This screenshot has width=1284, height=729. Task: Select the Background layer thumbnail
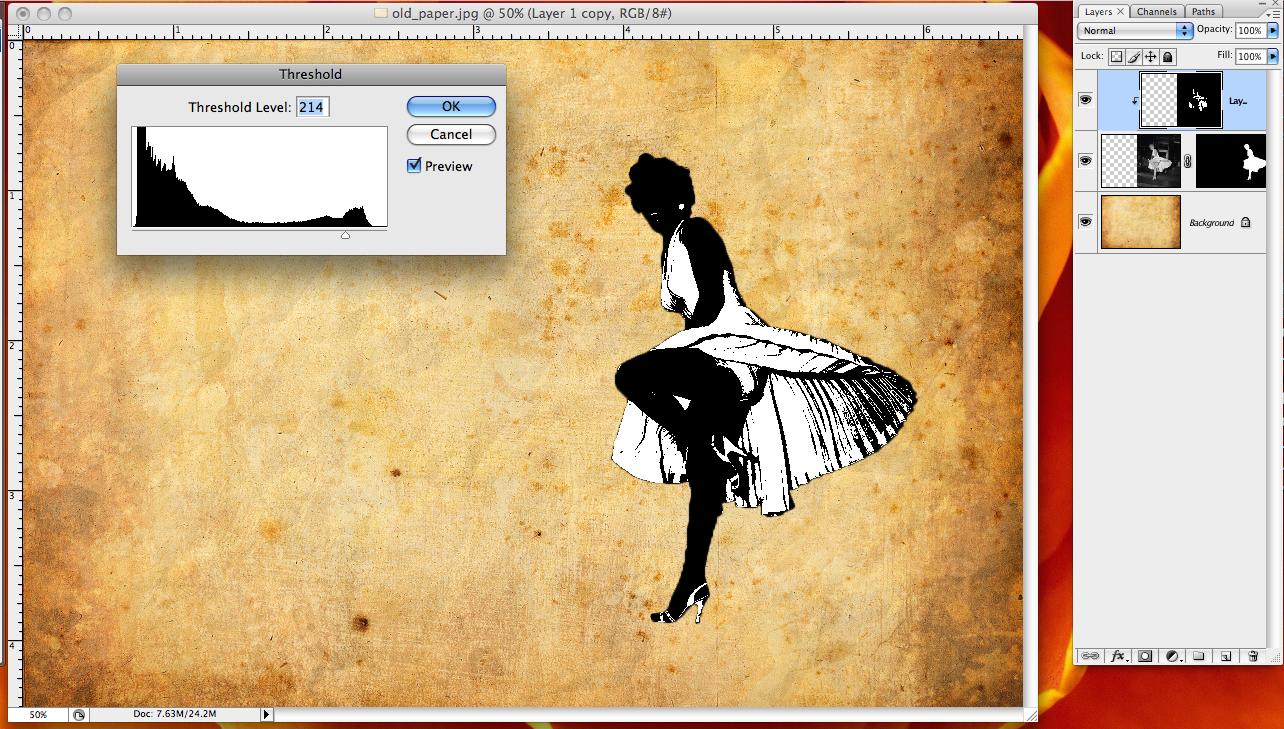(1140, 222)
